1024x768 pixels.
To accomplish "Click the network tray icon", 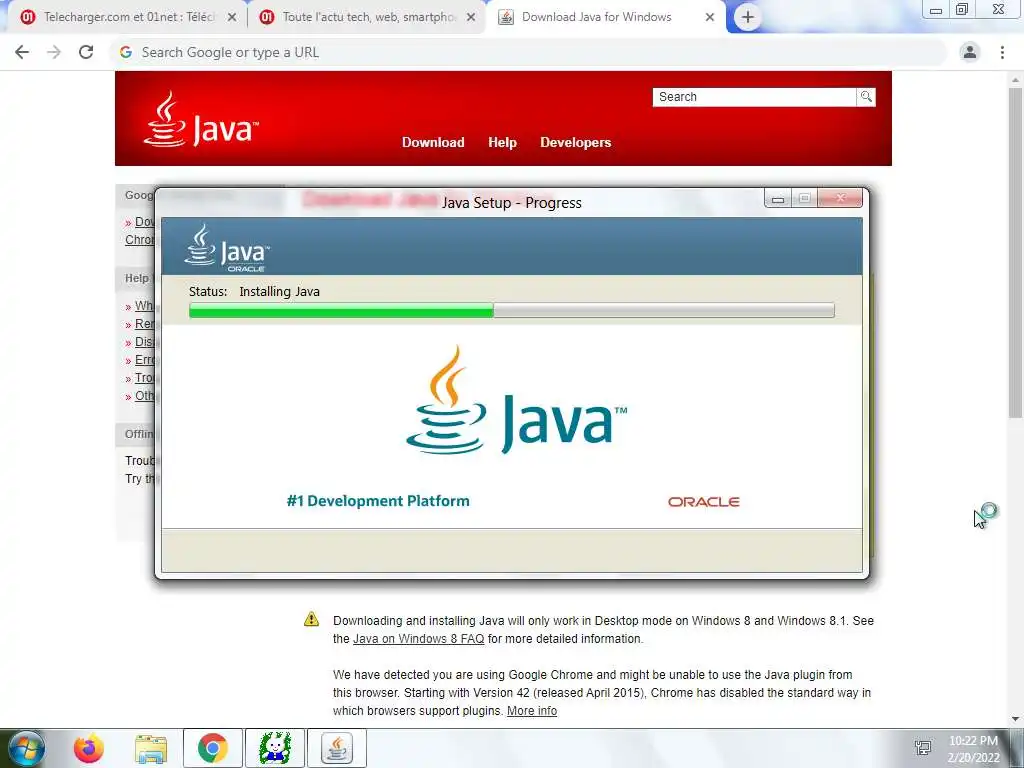I will pyautogui.click(x=923, y=748).
